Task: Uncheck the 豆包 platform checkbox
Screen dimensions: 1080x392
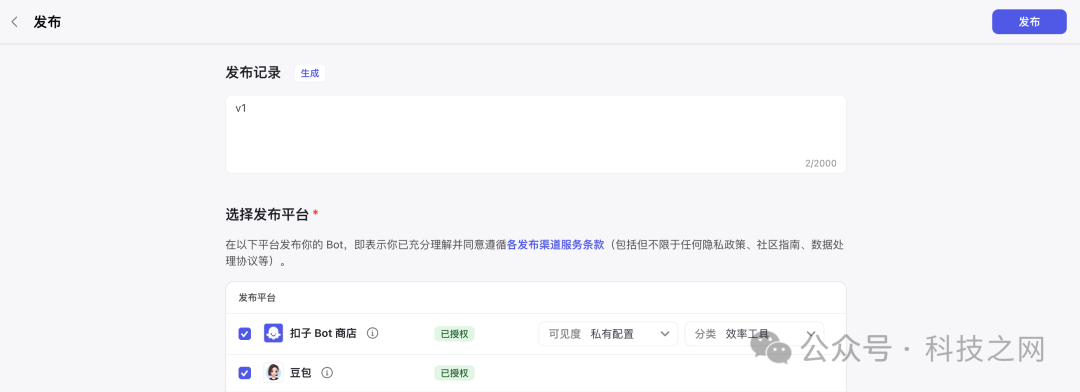Action: tap(245, 373)
